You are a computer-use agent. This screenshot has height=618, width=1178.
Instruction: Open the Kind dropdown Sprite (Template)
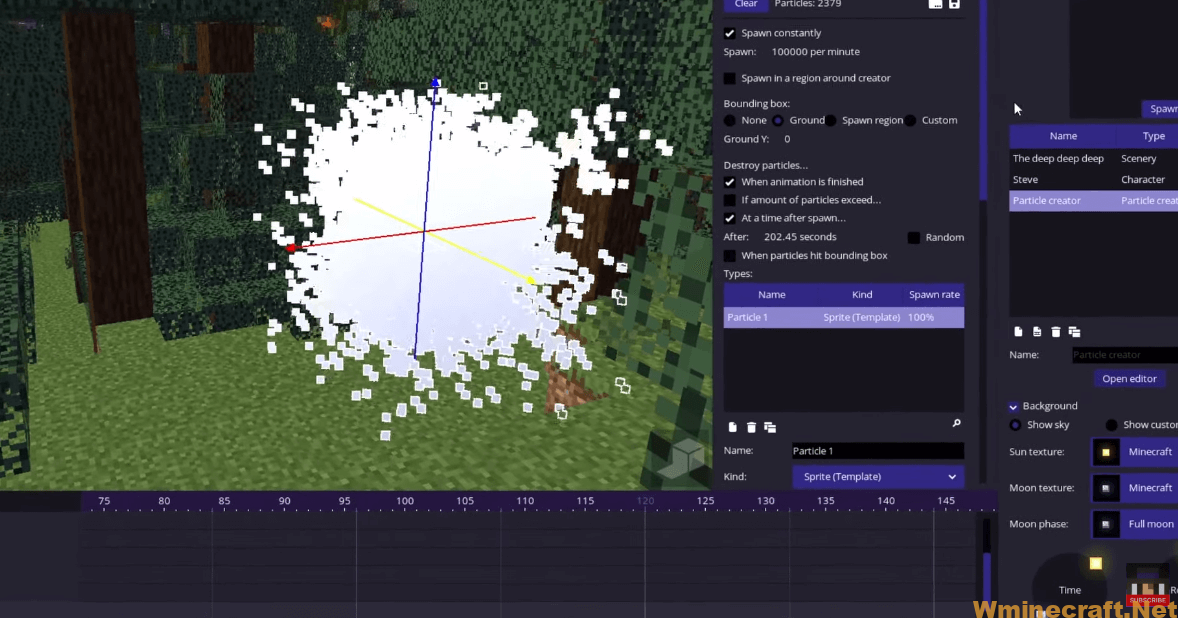coord(877,477)
